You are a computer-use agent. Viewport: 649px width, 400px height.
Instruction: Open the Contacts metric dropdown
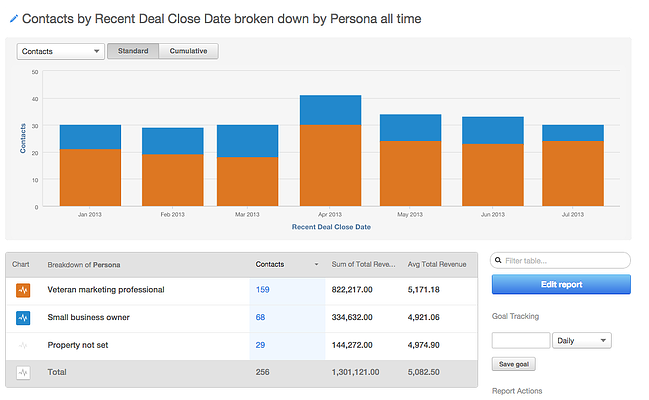pos(61,51)
